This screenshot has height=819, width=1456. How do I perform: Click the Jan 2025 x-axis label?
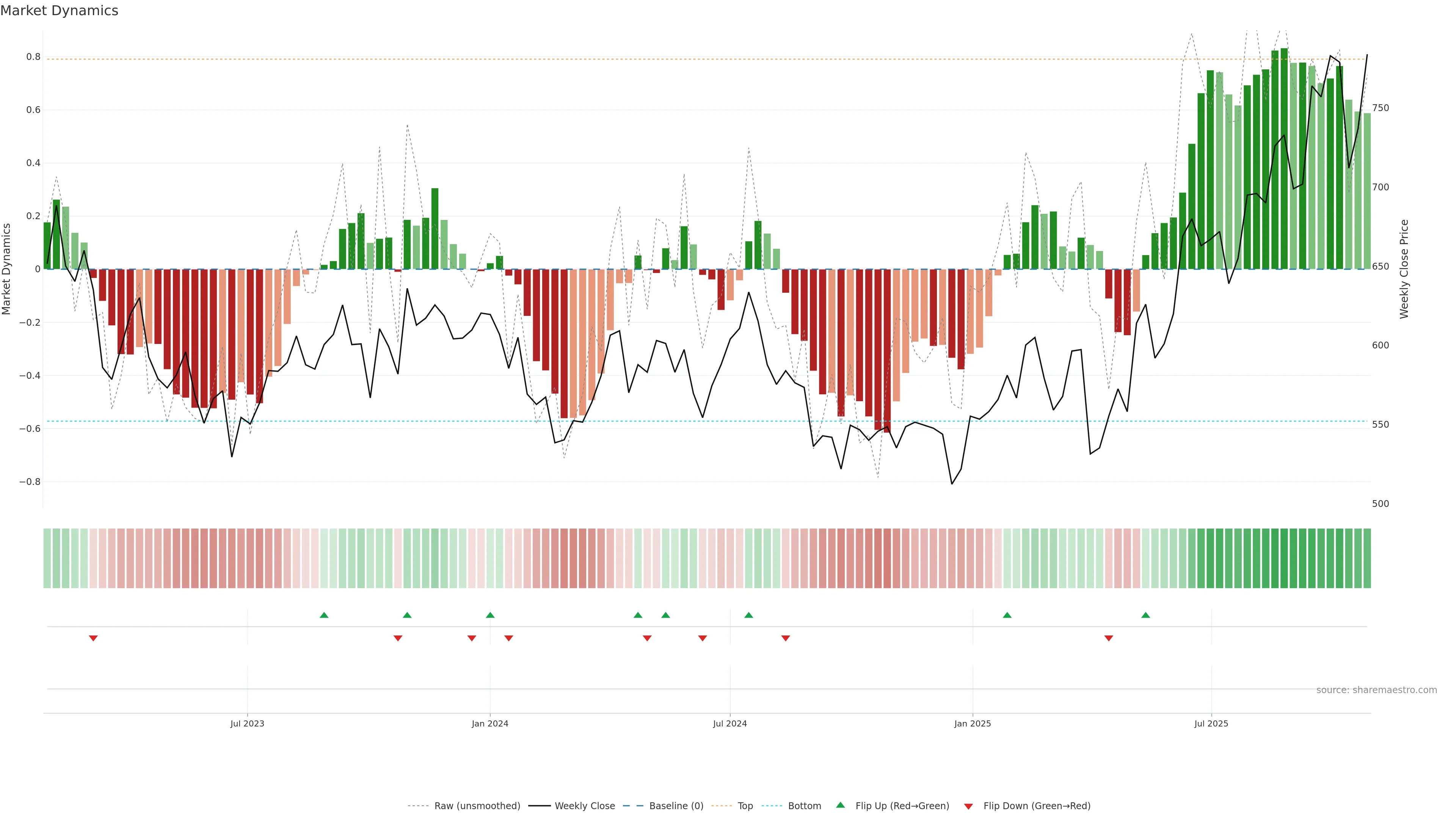tap(972, 723)
